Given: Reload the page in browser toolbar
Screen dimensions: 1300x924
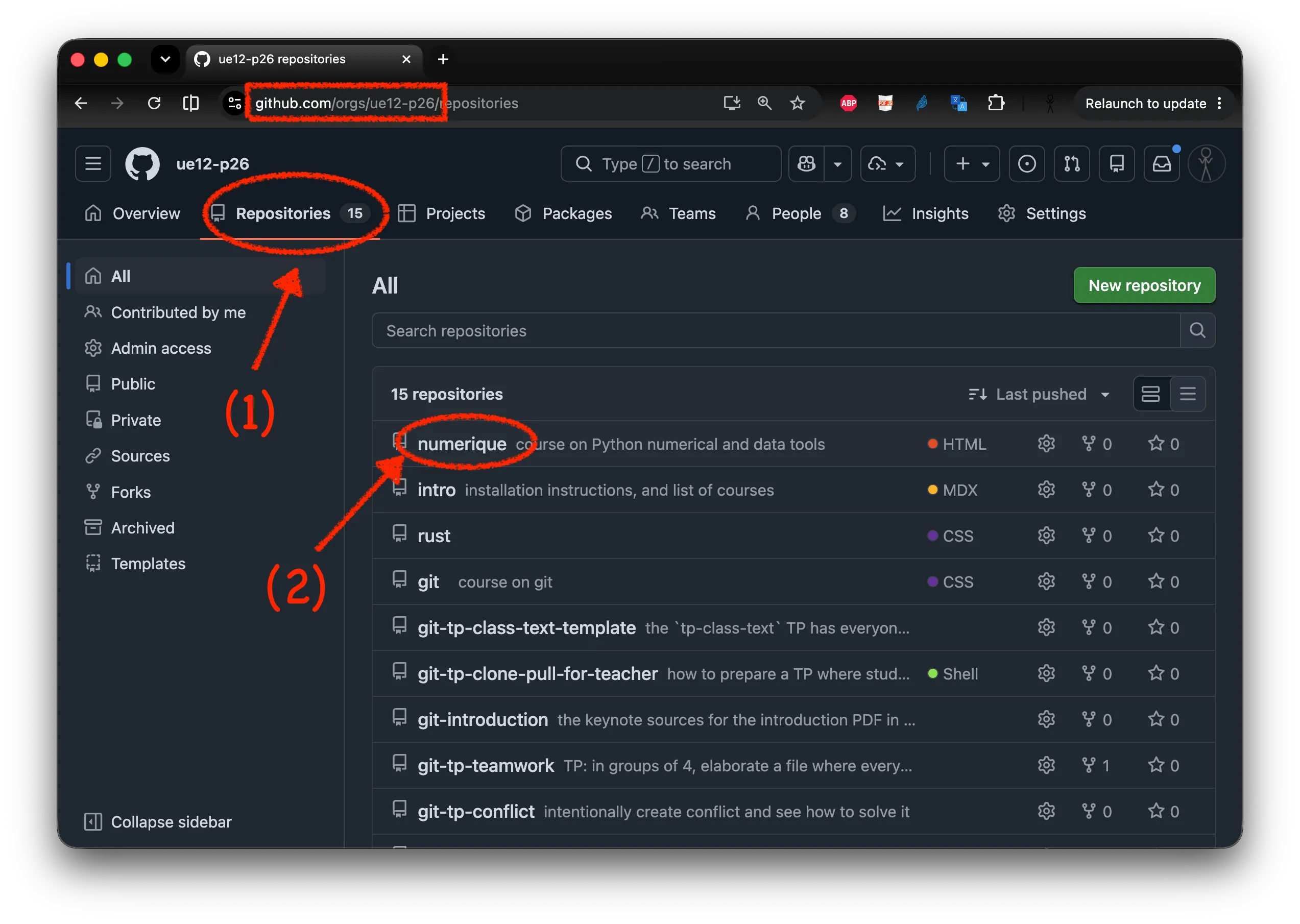Looking at the screenshot, I should (154, 103).
